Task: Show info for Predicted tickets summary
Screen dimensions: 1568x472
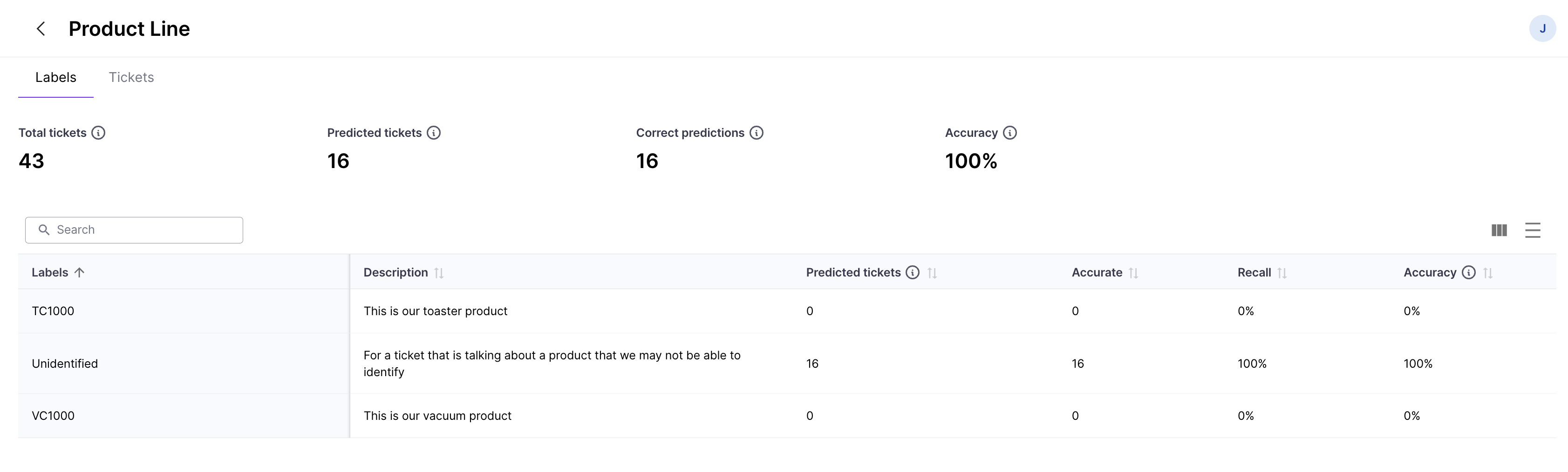Action: (x=433, y=133)
